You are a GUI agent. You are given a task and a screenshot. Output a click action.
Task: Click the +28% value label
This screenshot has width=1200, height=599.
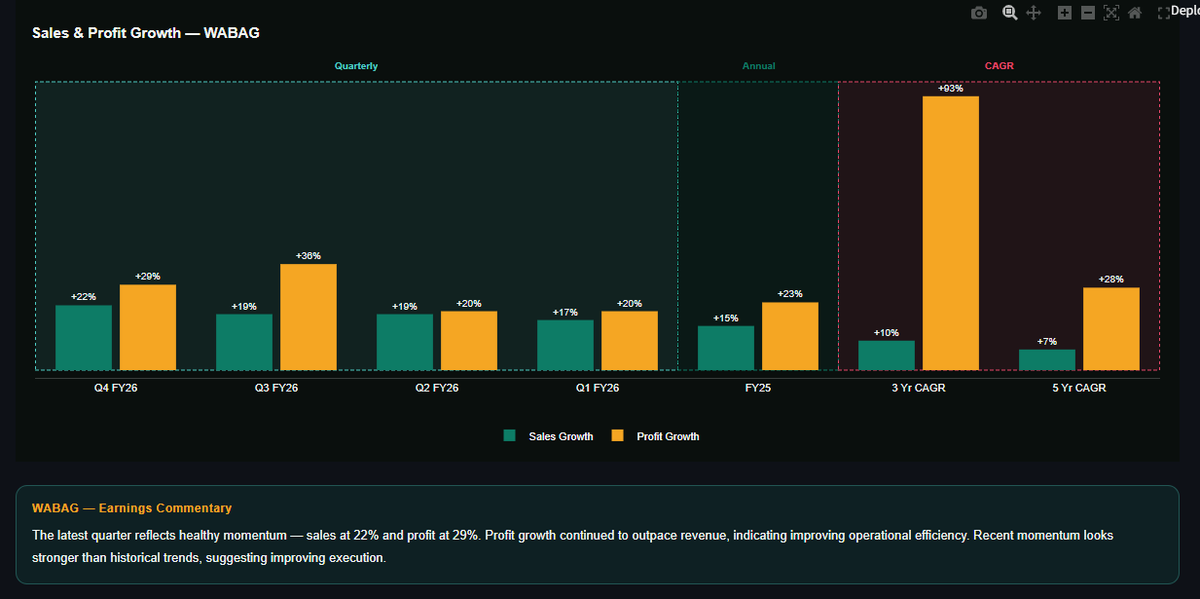[x=1111, y=279]
